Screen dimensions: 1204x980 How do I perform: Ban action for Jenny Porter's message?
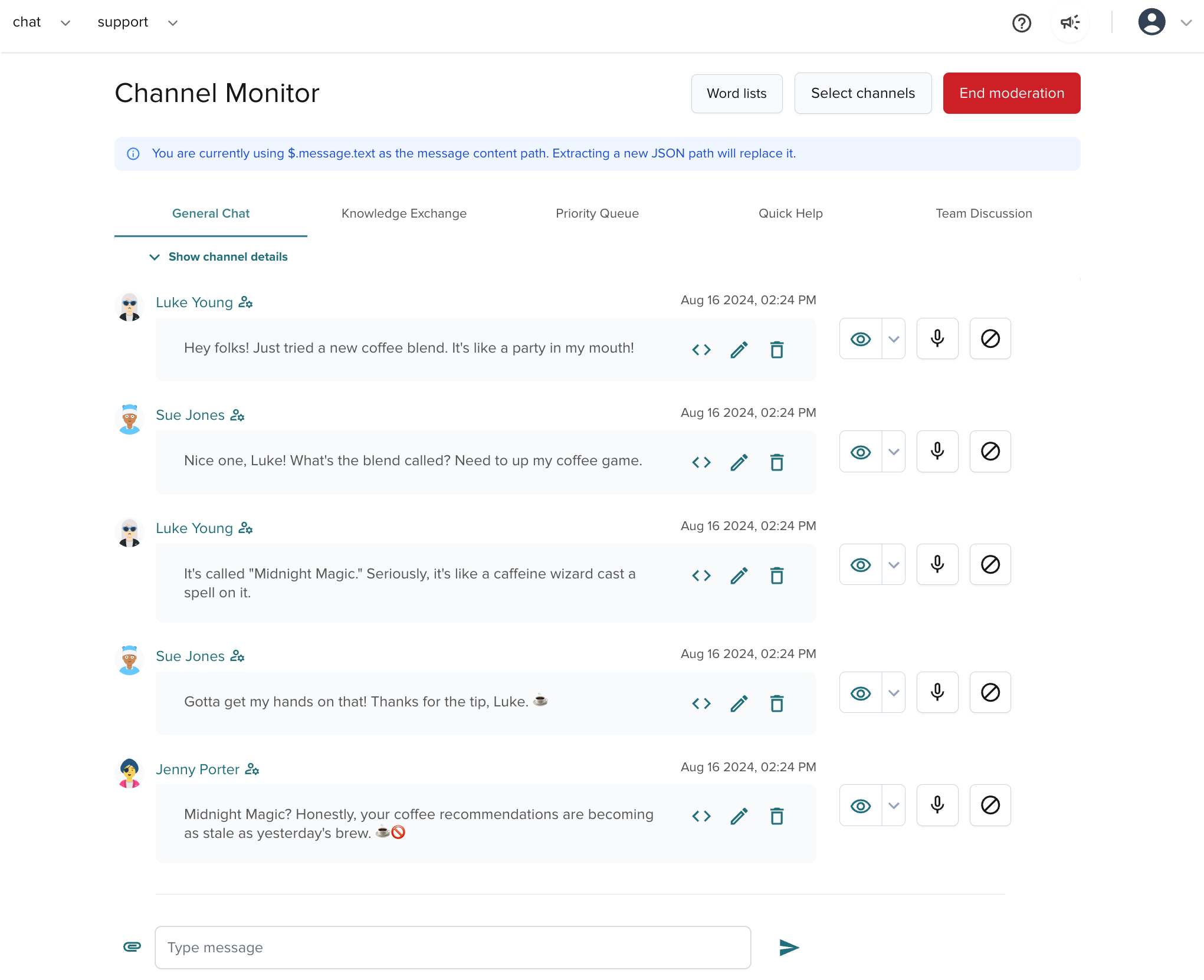click(990, 805)
